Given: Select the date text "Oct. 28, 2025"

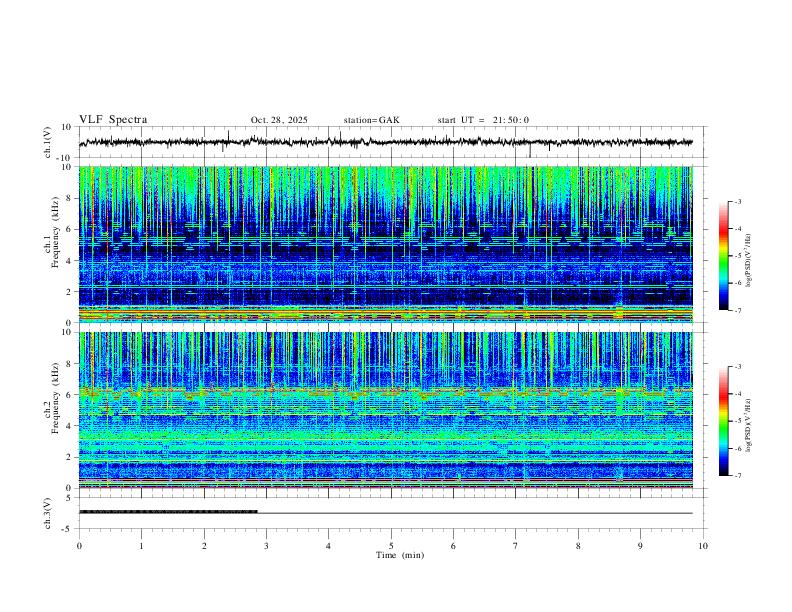Looking at the screenshot, I should pyautogui.click(x=279, y=120).
